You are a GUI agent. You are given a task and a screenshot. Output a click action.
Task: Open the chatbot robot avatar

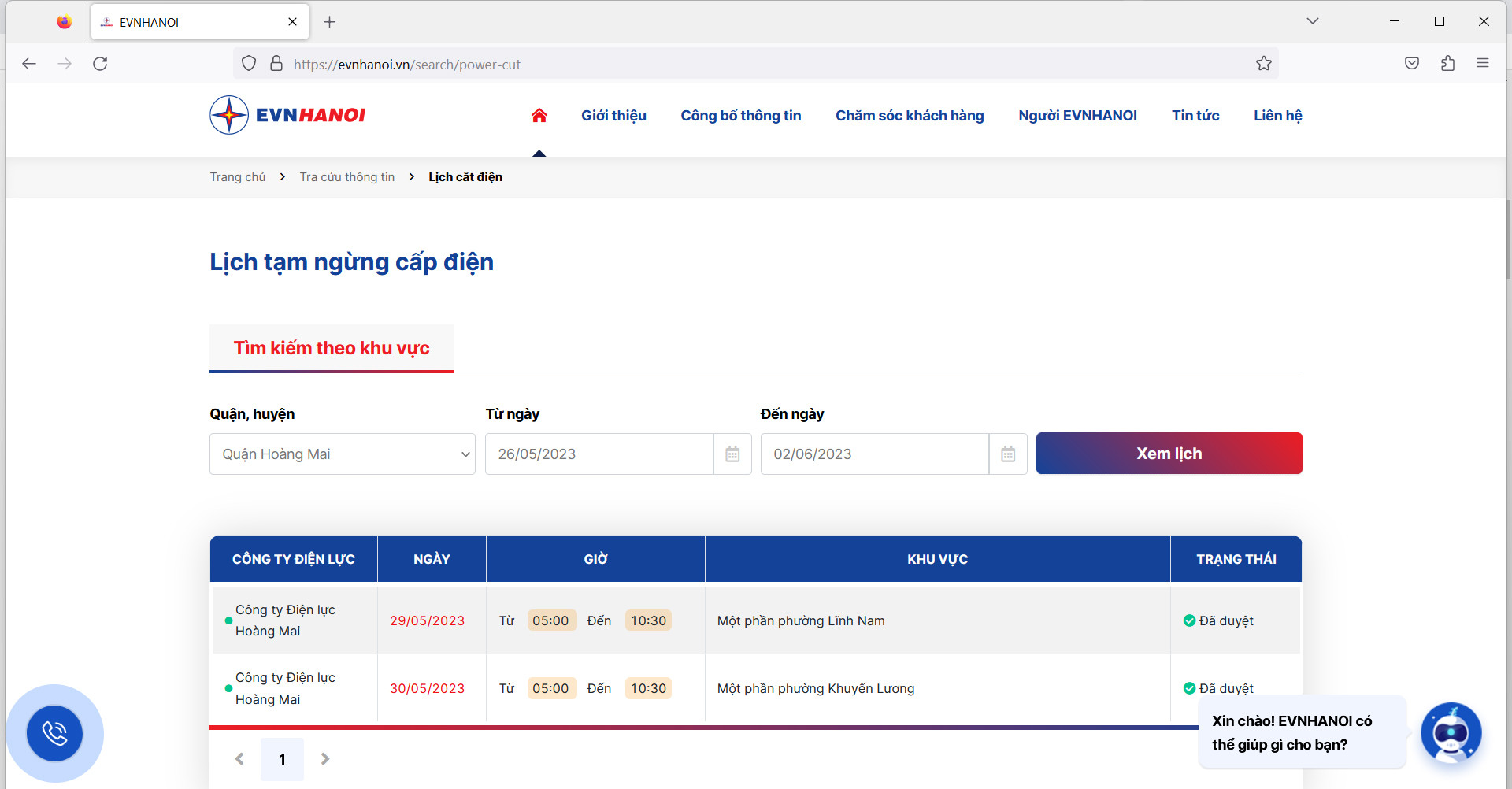point(1451,733)
